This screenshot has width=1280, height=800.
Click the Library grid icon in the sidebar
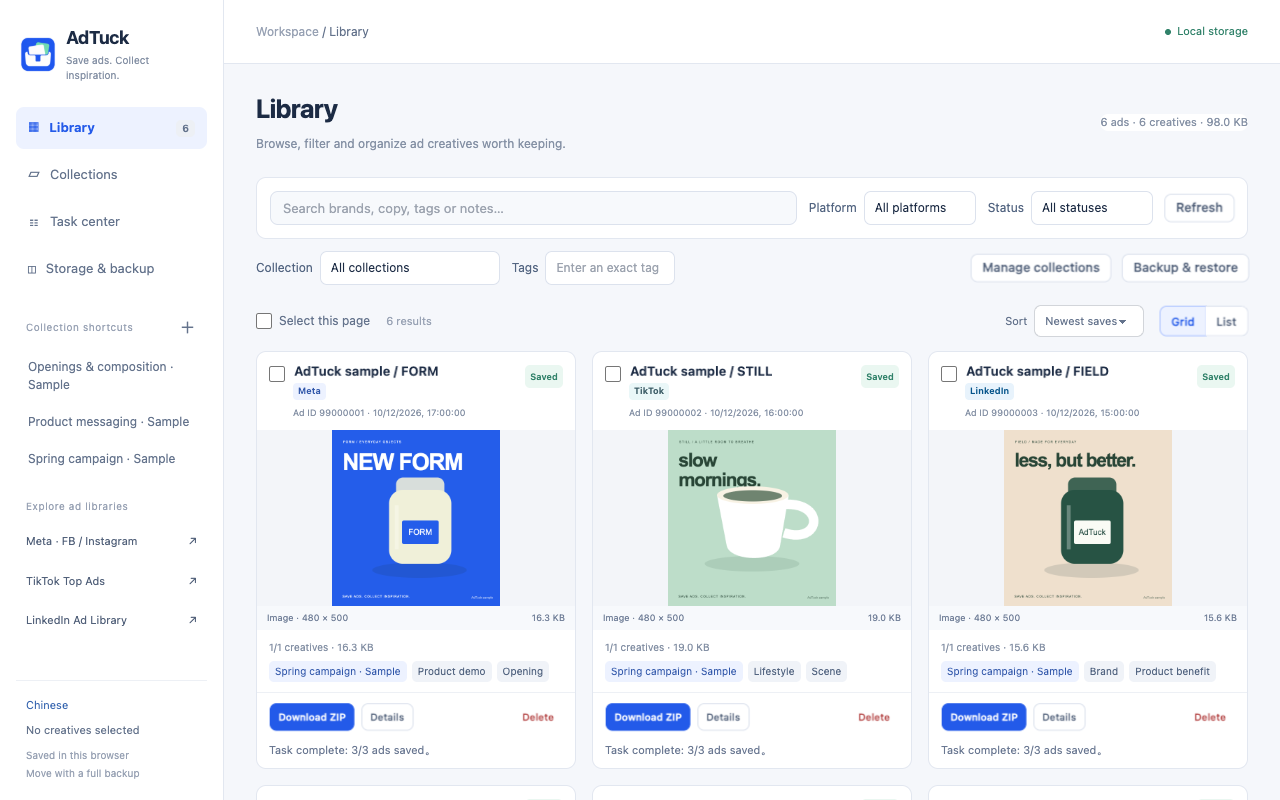coord(34,127)
